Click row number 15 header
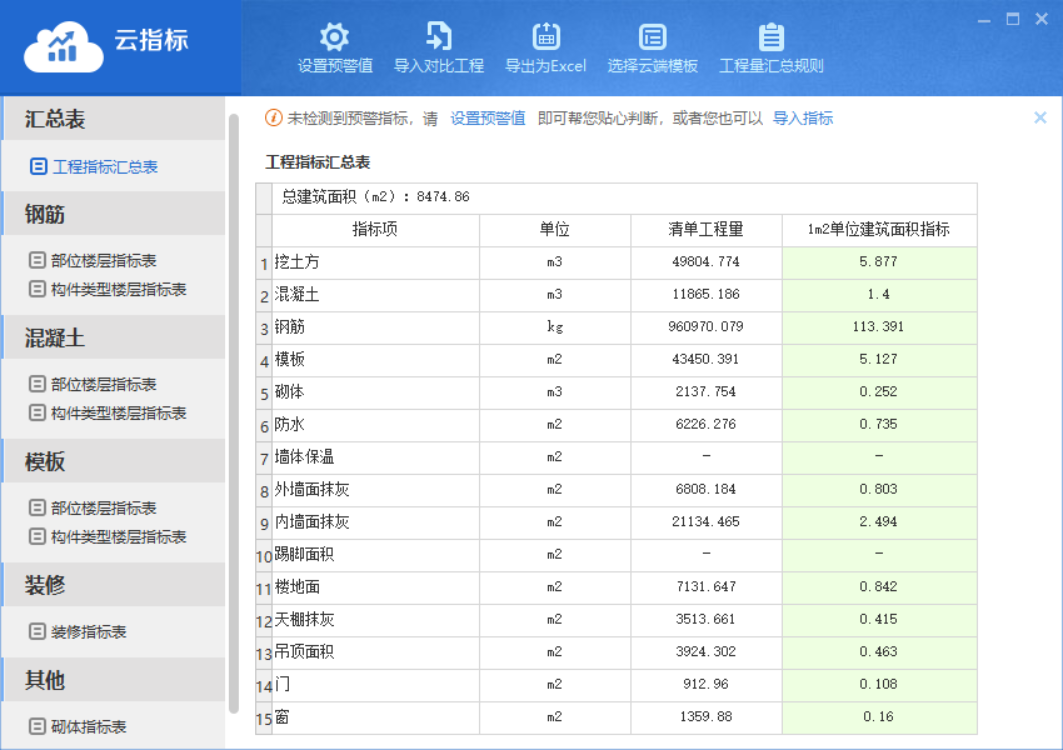Image resolution: width=1063 pixels, height=750 pixels. (x=264, y=718)
